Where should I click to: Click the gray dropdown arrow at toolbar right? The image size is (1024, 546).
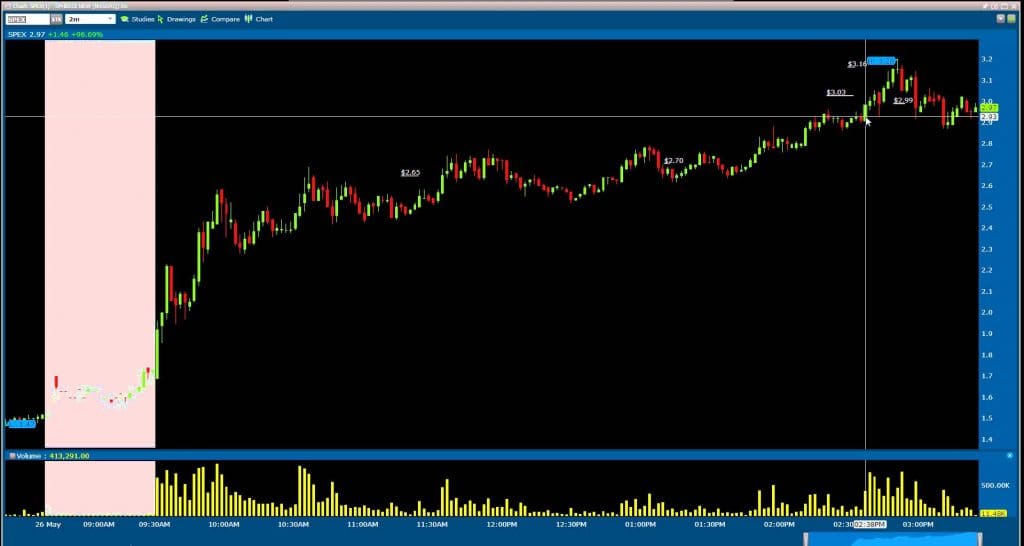(1000, 19)
